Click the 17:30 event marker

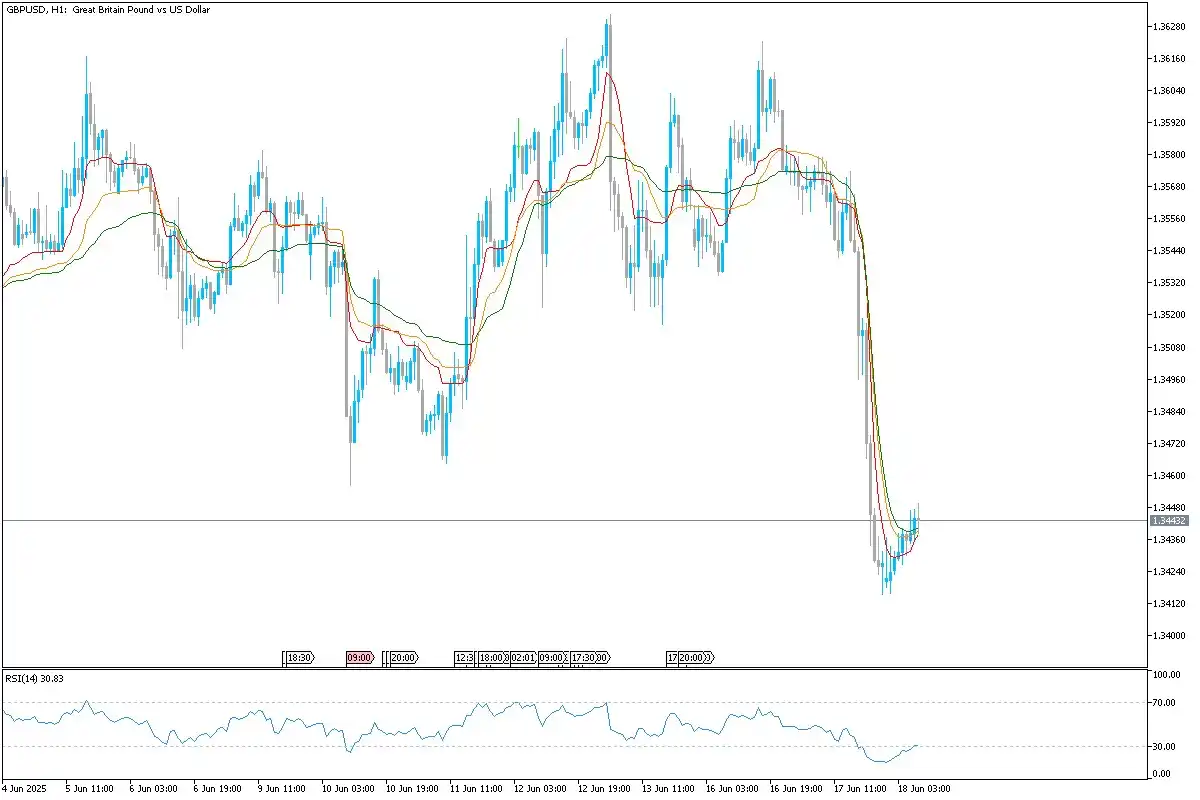click(x=583, y=658)
